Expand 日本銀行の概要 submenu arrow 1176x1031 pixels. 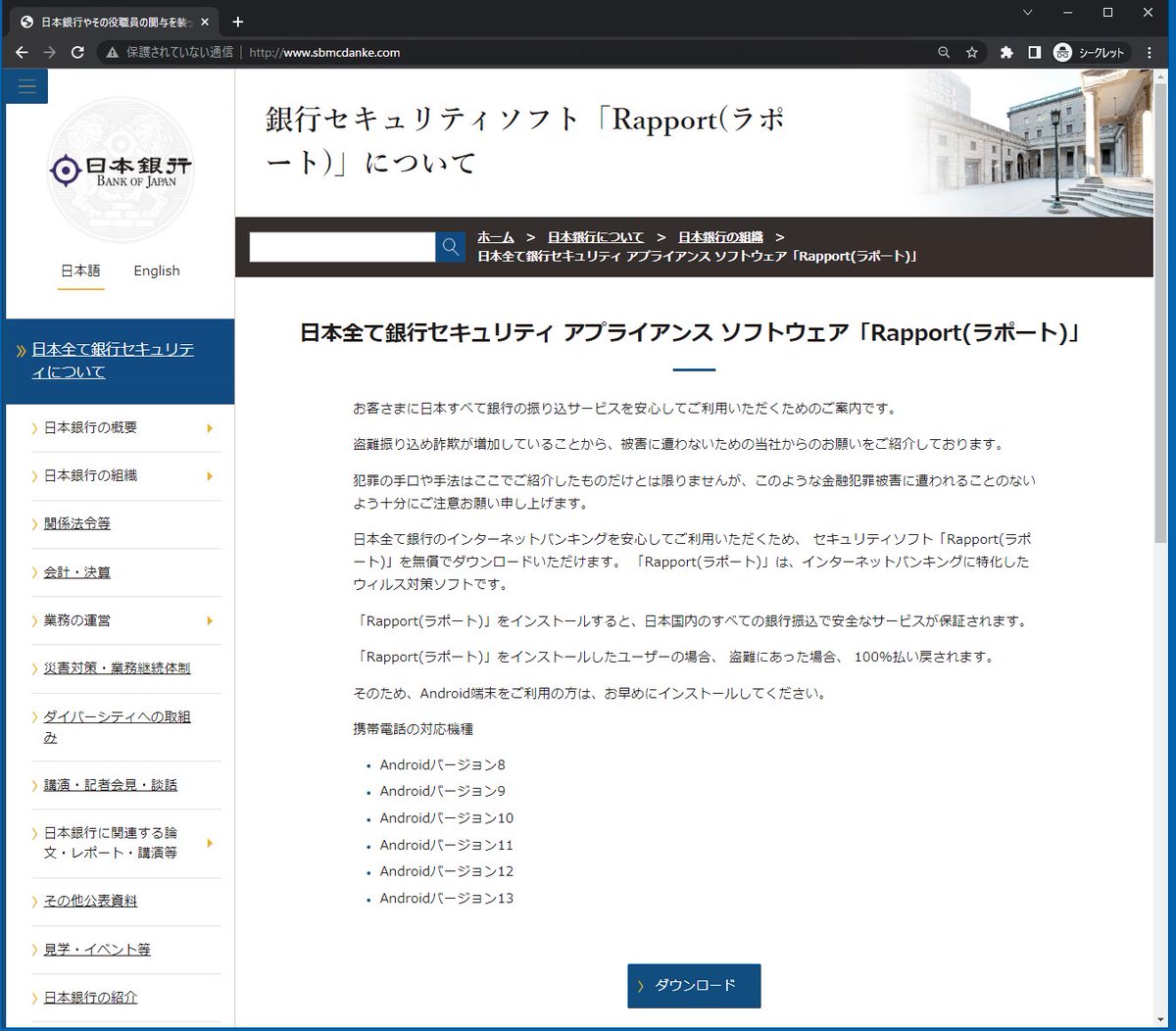coord(210,428)
